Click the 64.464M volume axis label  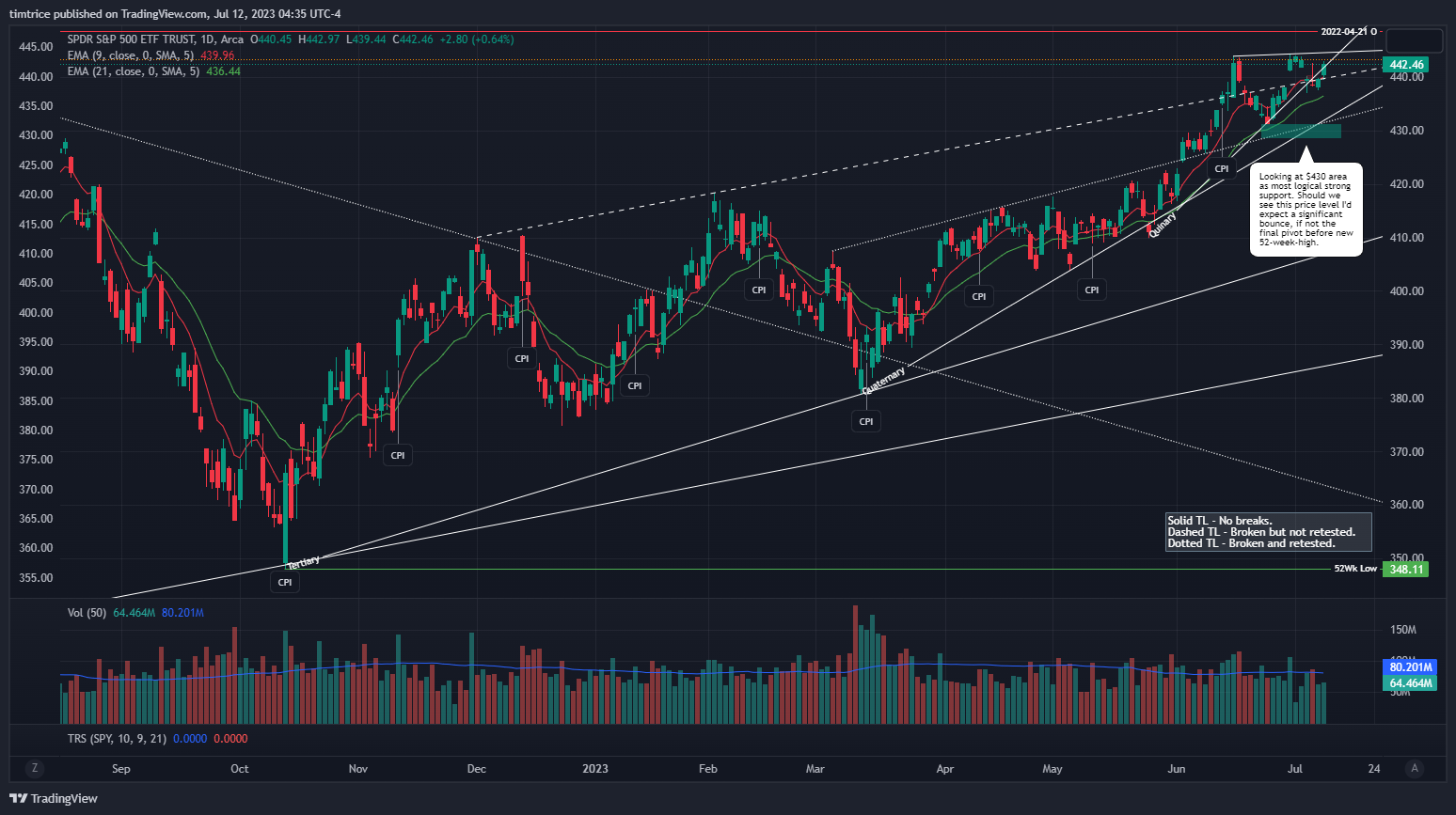[x=1410, y=683]
